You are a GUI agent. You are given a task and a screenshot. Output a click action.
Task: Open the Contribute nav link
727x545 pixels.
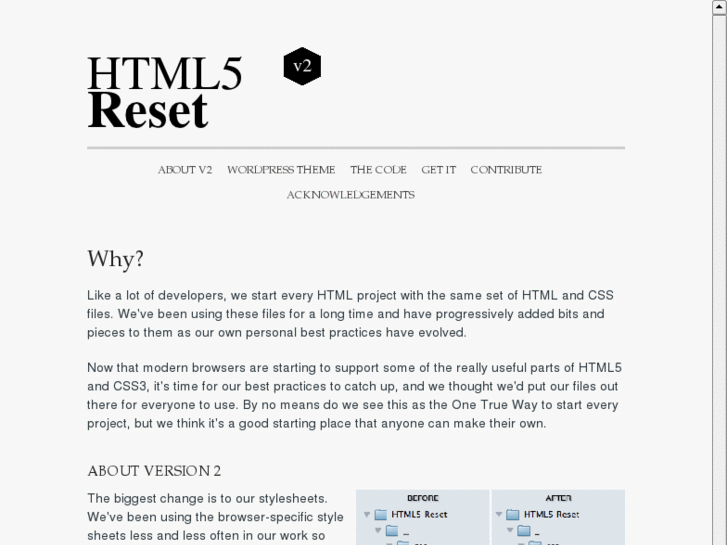506,170
